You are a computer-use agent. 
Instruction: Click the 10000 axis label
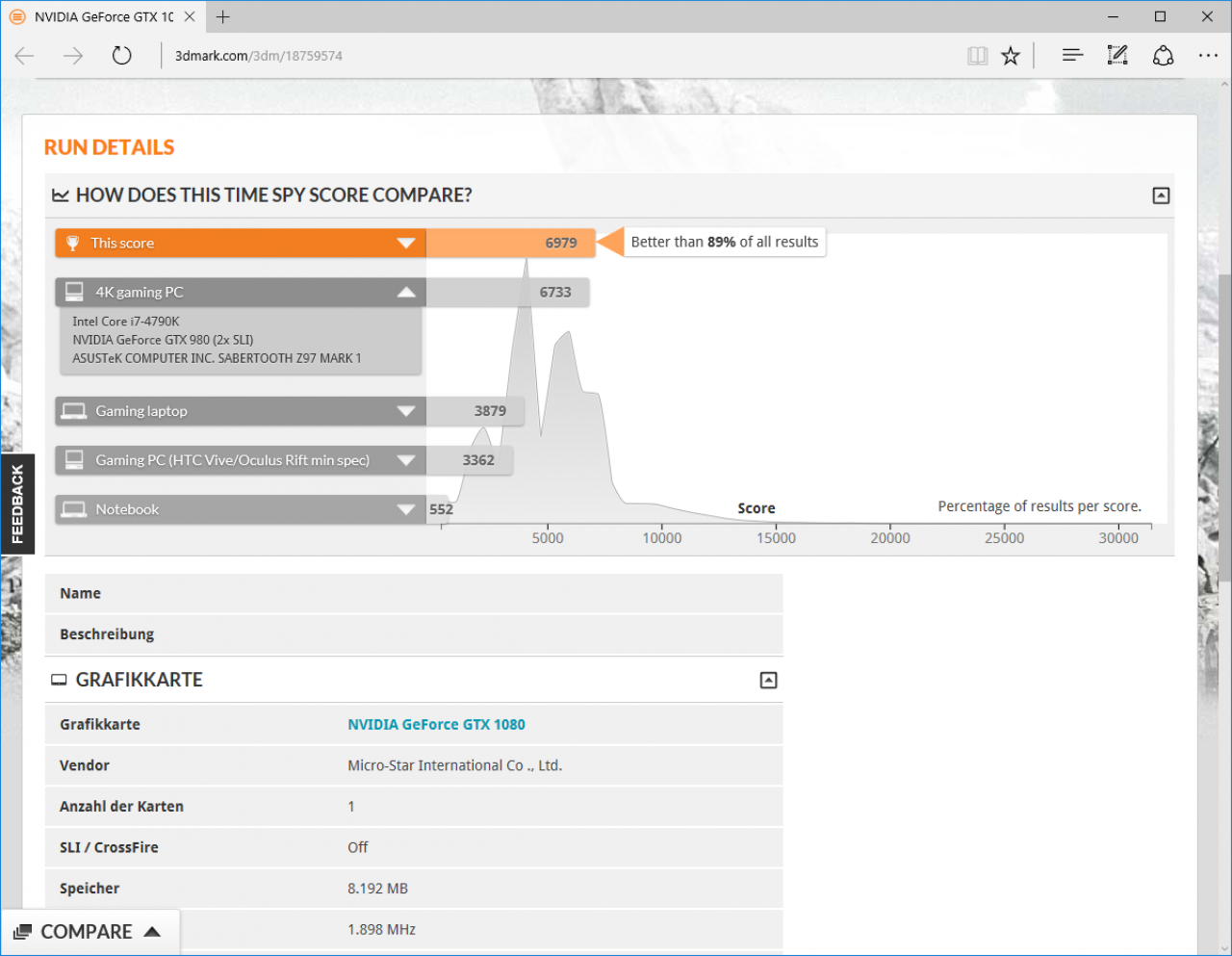(662, 538)
